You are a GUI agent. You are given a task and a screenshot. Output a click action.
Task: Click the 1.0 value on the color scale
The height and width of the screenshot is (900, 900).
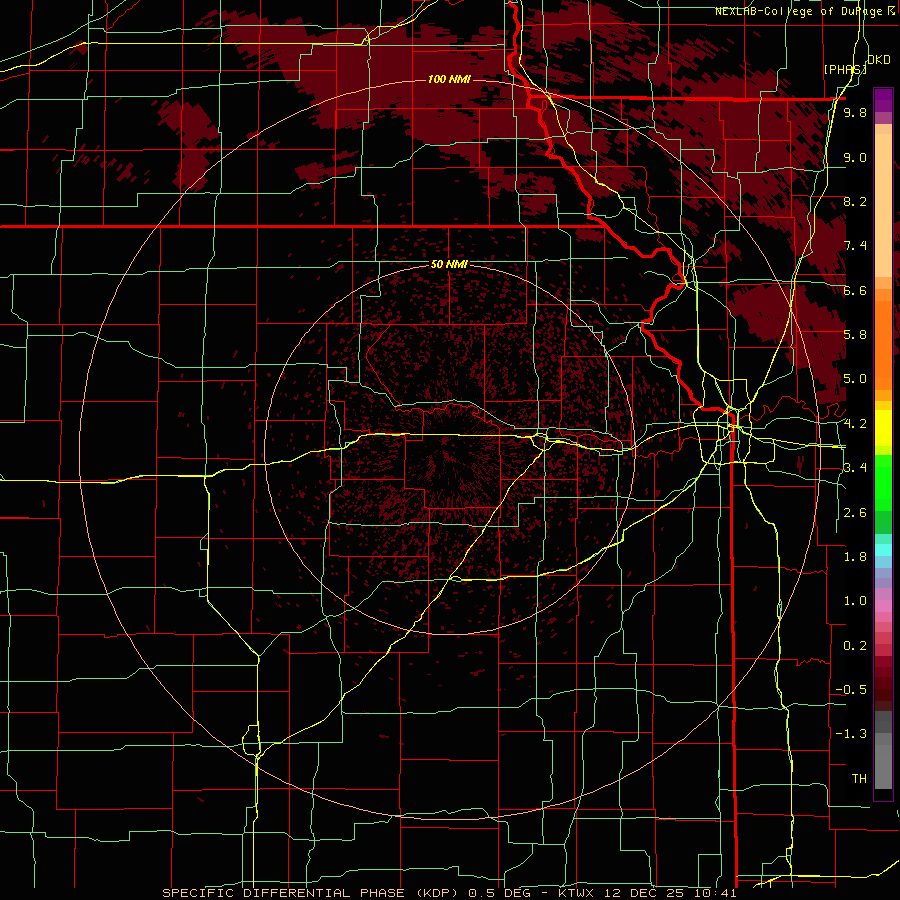pos(855,601)
